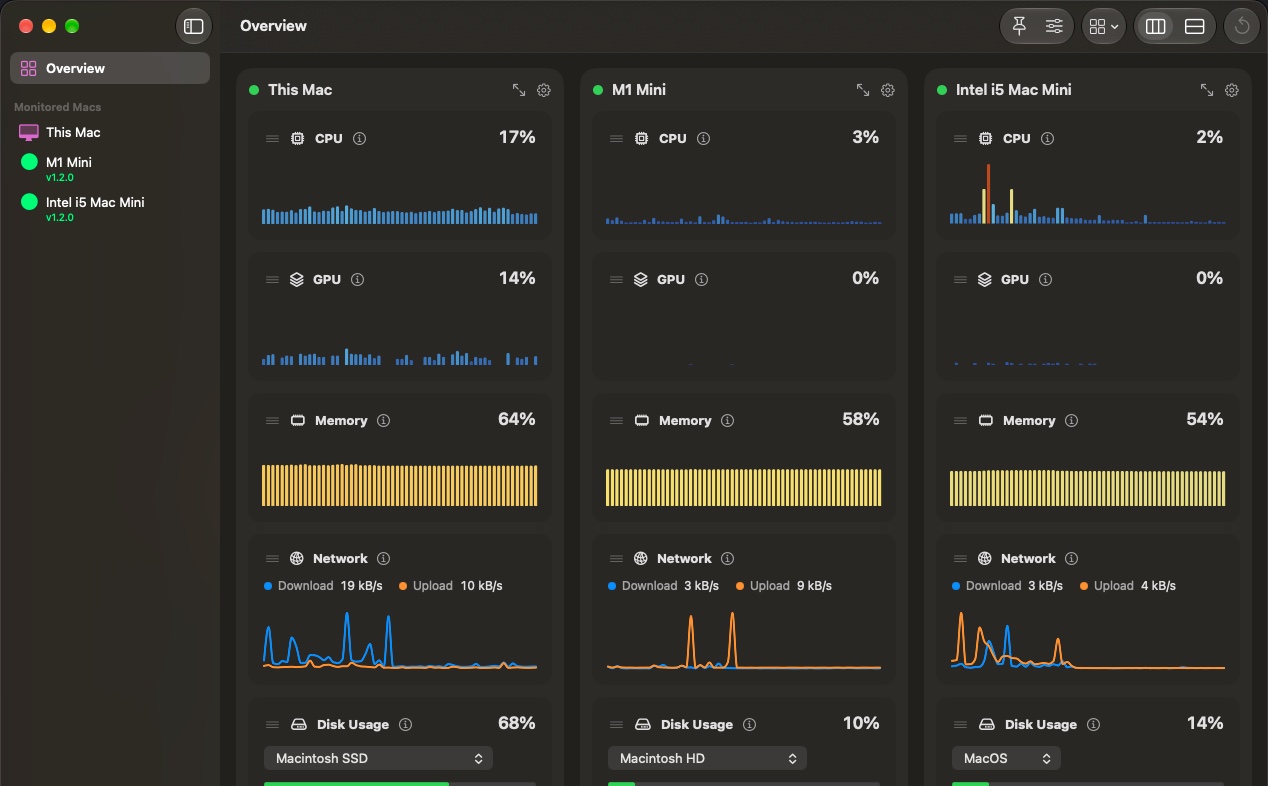Open the Macintosh SSD disk dropdown

(x=378, y=759)
